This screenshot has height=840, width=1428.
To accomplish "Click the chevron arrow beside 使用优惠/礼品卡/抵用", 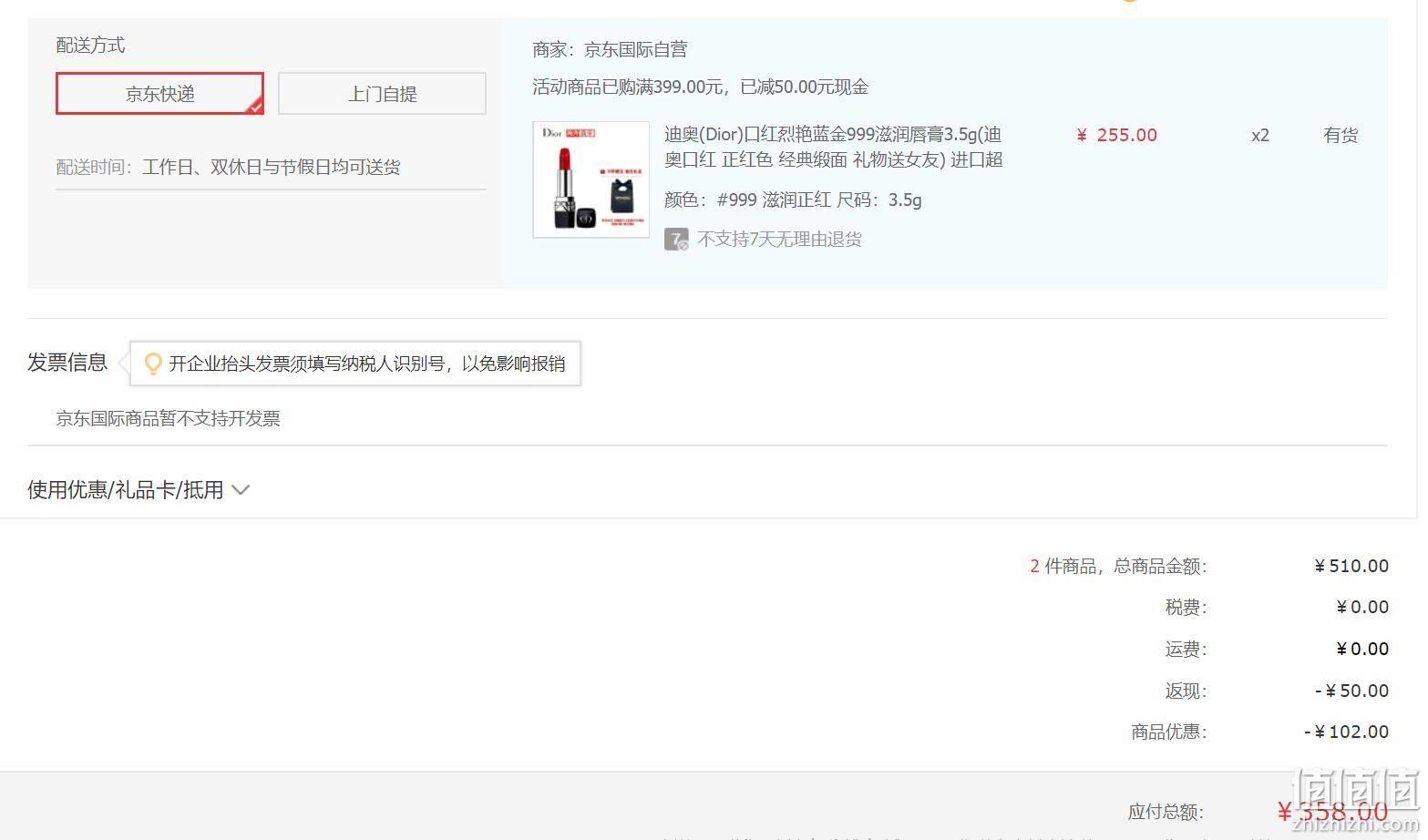I will (x=241, y=490).
